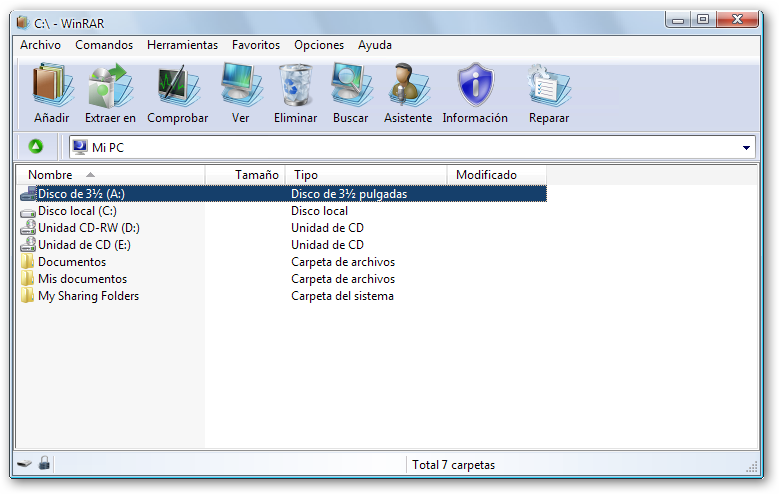The height and width of the screenshot is (494, 779).
Task: Expand the Mi PC address dropdown
Action: [746, 148]
